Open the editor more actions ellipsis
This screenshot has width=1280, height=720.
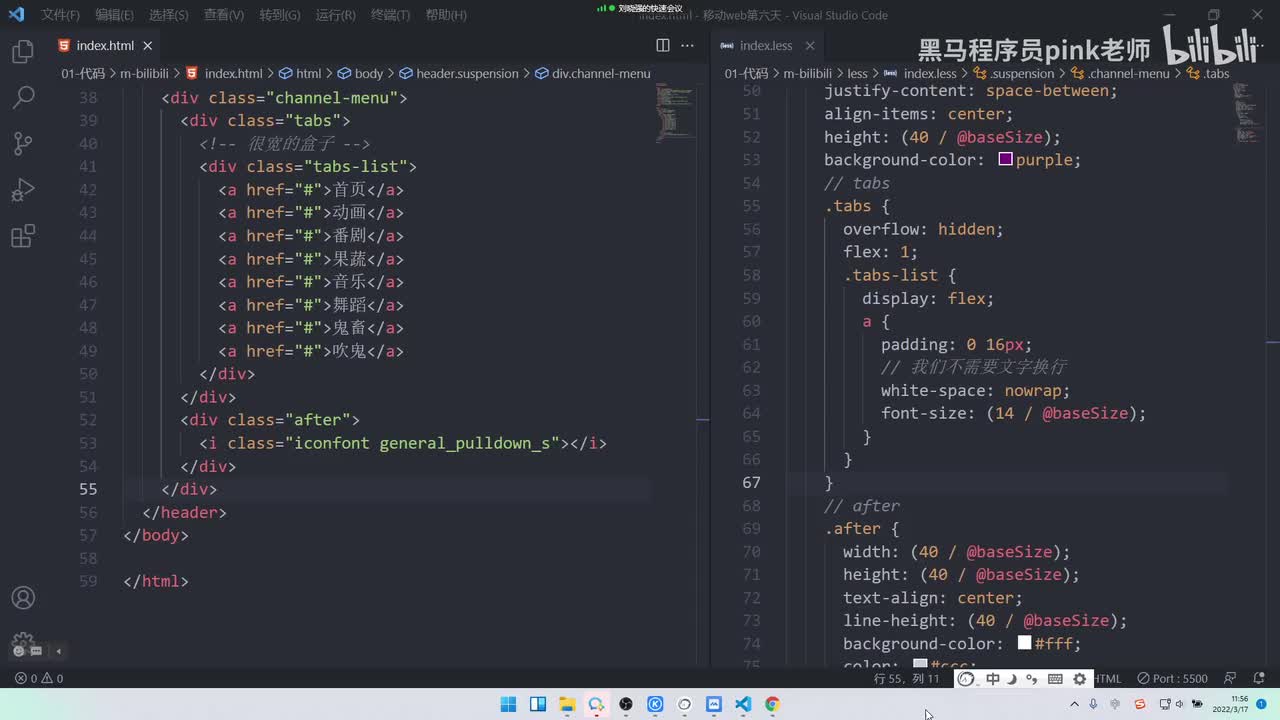click(687, 45)
